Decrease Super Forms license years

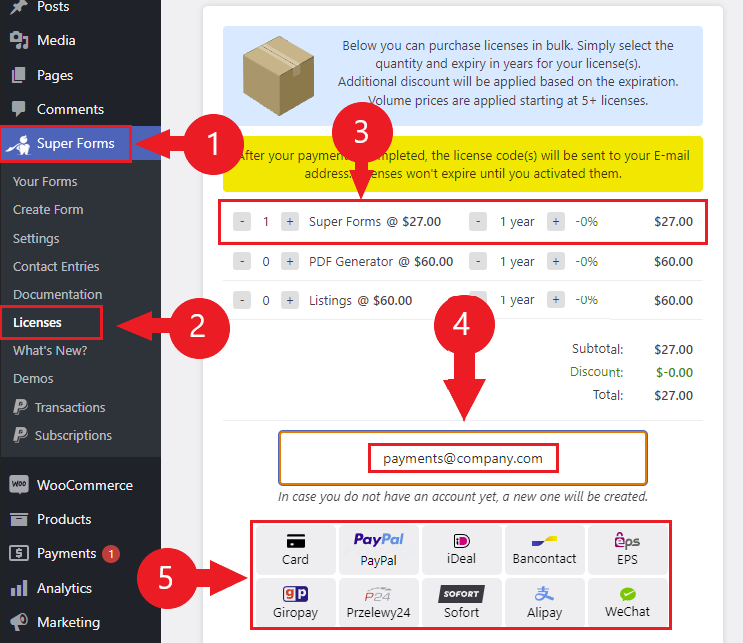[478, 222]
